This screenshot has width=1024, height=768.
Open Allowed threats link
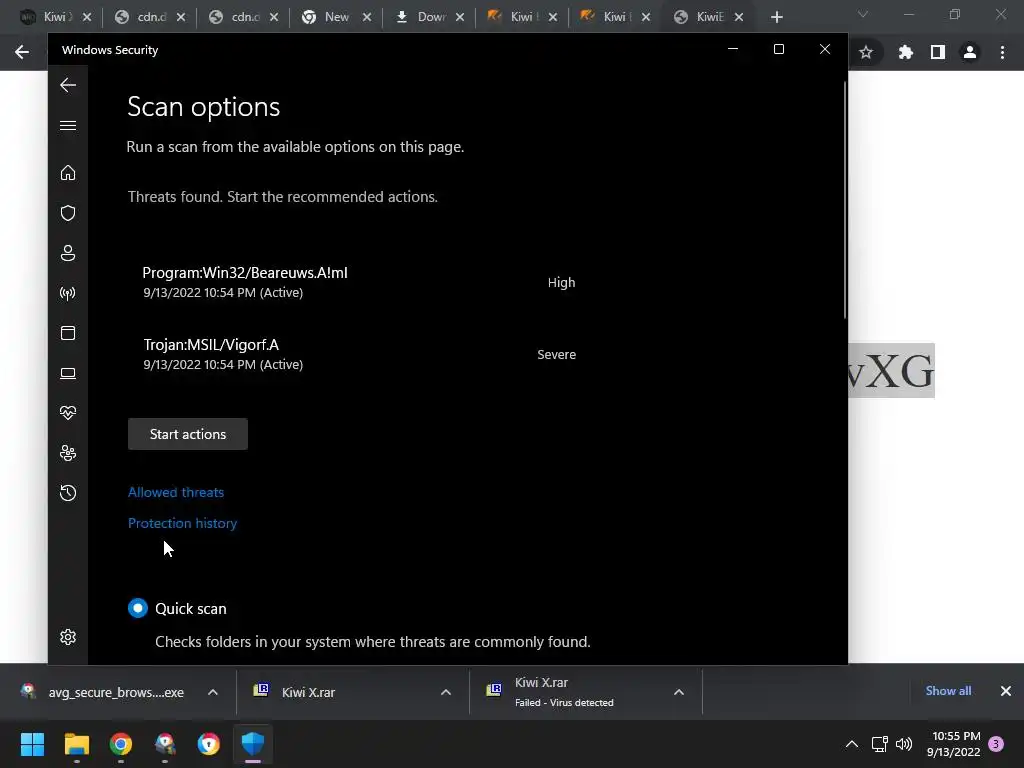point(176,492)
